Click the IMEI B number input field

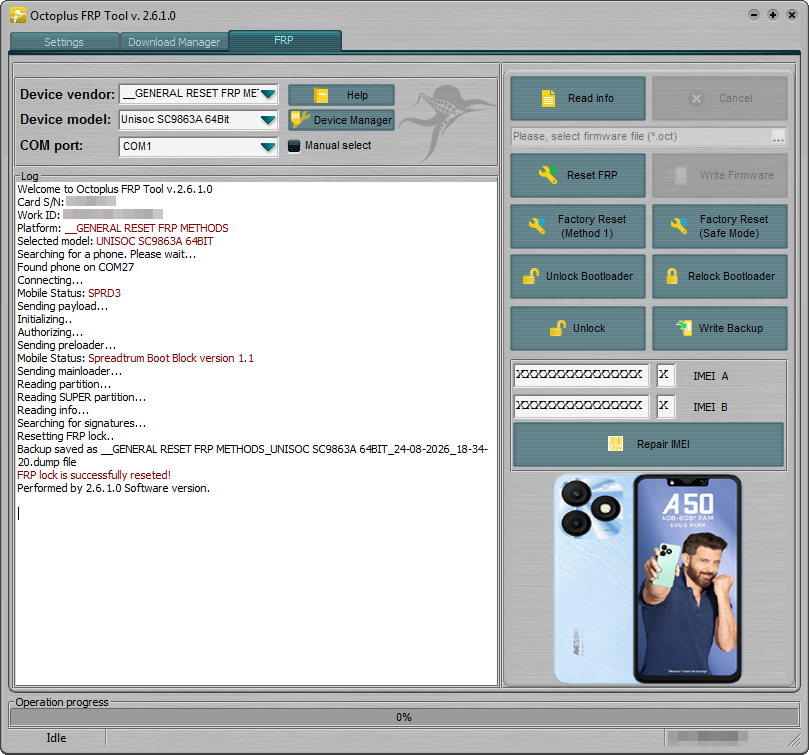pos(580,406)
